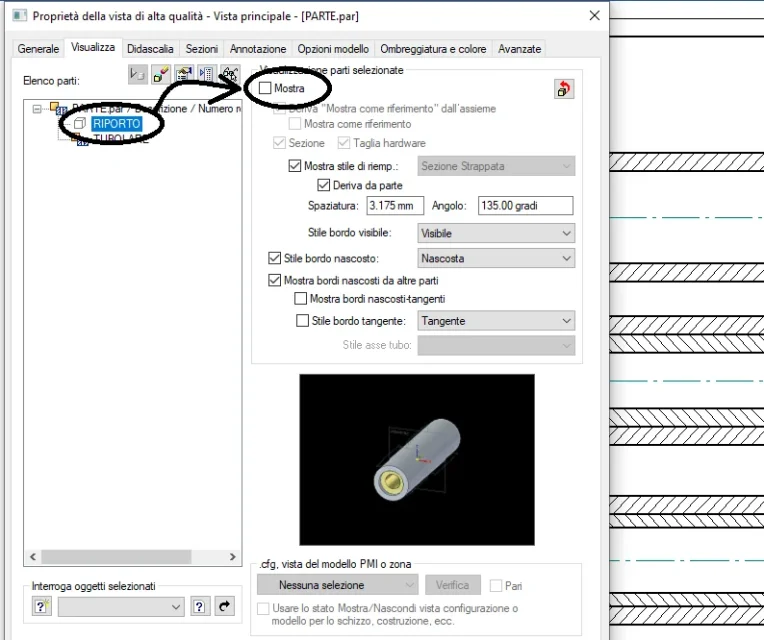This screenshot has height=640, width=764.
Task: Open the Interroga oggetti selezionati dropdown
Action: point(121,607)
